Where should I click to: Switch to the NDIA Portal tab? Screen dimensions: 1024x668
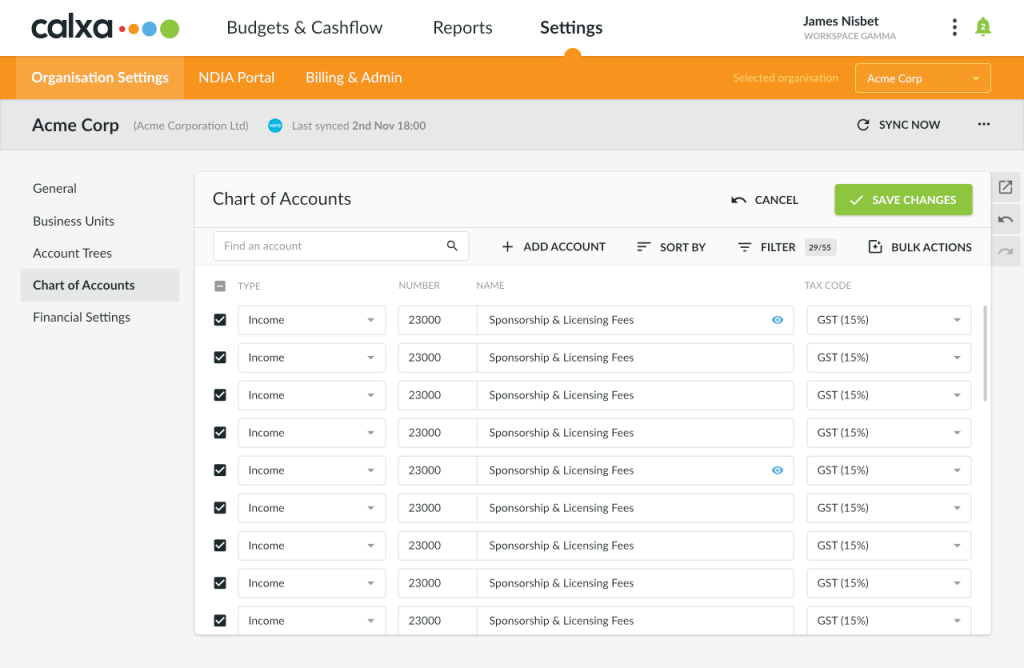[x=236, y=77]
